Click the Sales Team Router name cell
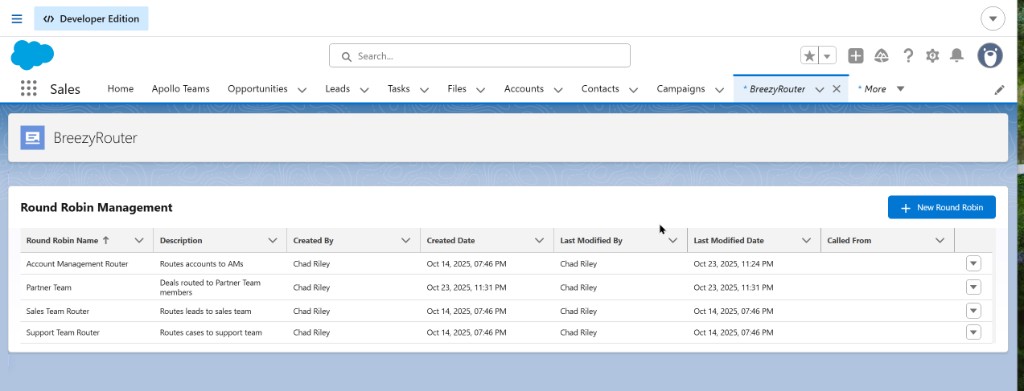The height and width of the screenshot is (391, 1024). pyautogui.click(x=57, y=311)
